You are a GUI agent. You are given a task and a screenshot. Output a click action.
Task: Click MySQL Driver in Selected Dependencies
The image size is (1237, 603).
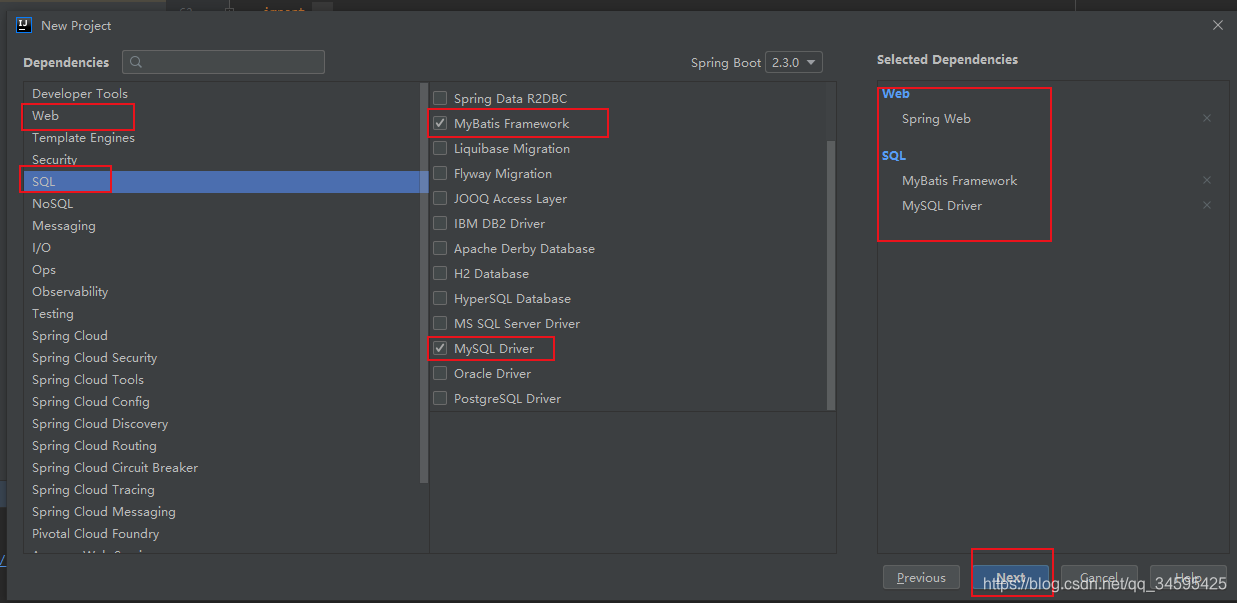[x=942, y=205]
